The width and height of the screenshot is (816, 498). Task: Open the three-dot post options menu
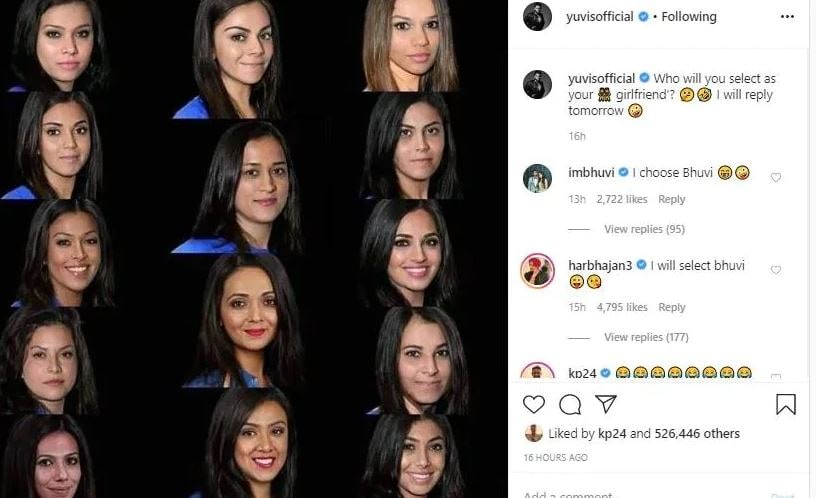point(787,17)
